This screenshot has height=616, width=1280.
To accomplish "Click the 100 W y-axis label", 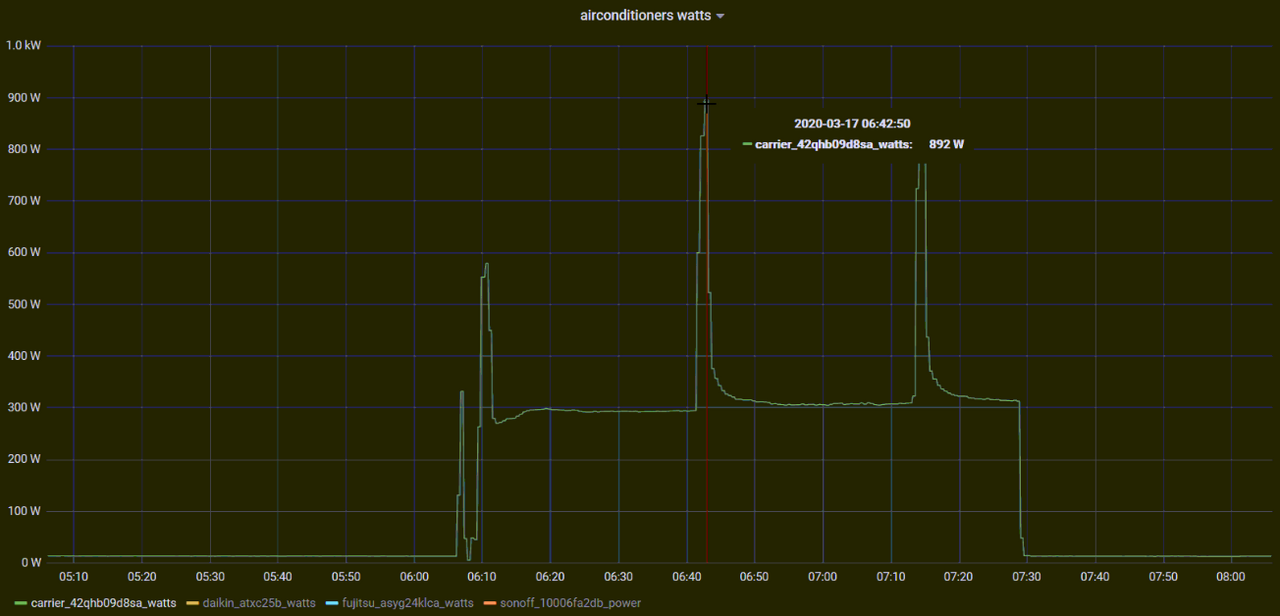I will [24, 511].
